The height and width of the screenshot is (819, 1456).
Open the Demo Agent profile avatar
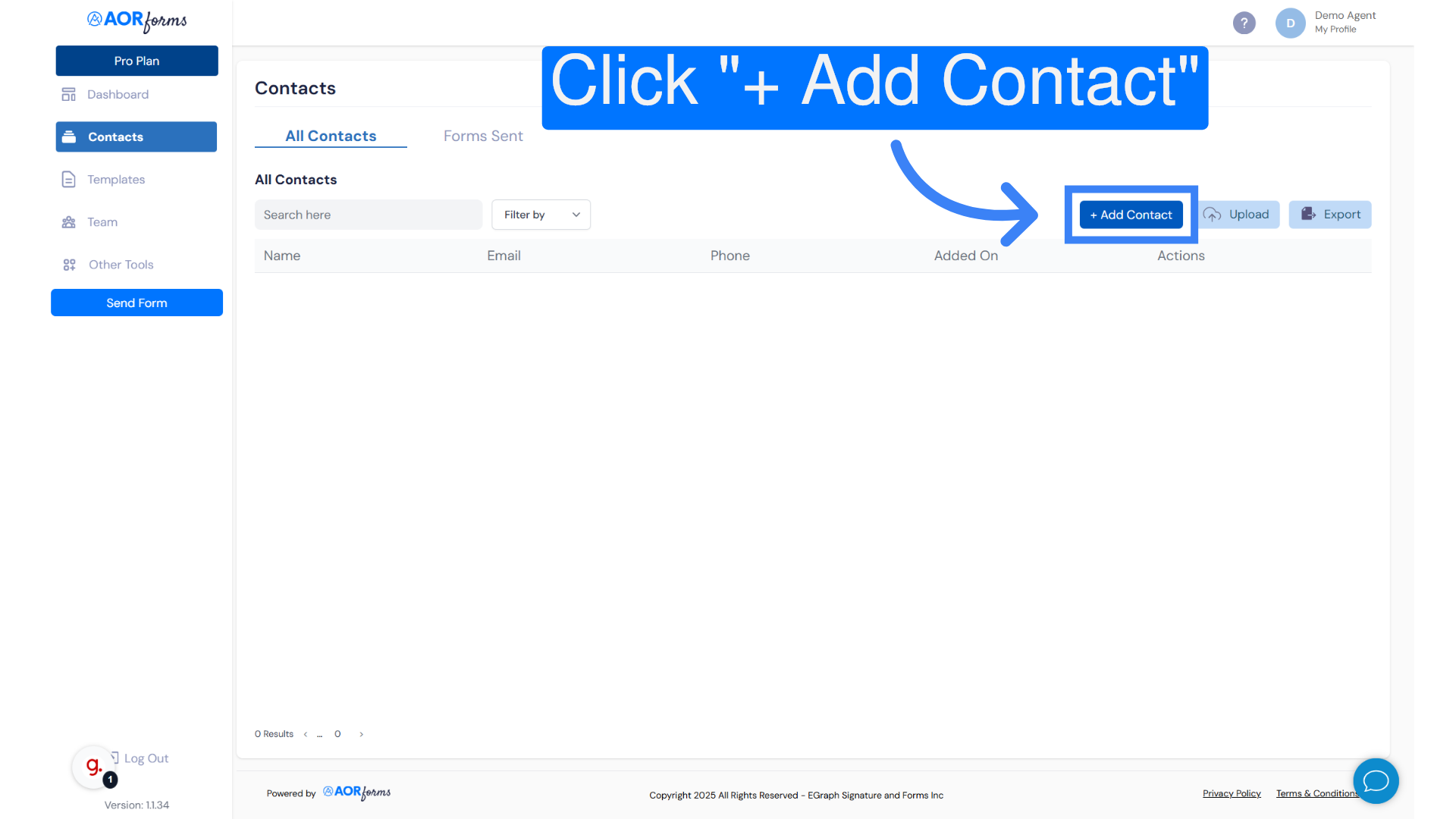[1290, 23]
